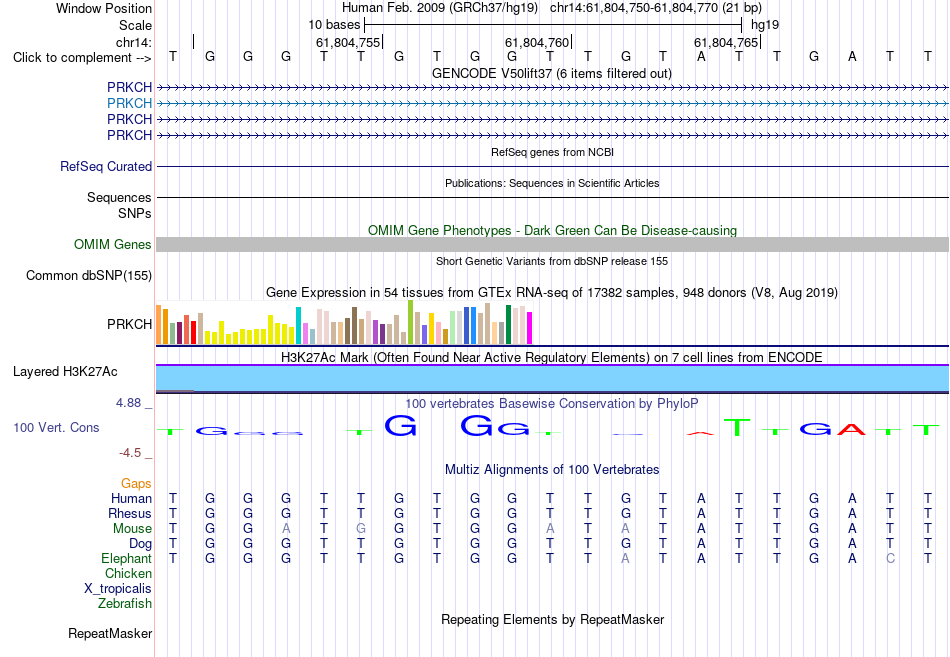Click 'Repeating Elements by RepeatMasker' title

[553, 620]
